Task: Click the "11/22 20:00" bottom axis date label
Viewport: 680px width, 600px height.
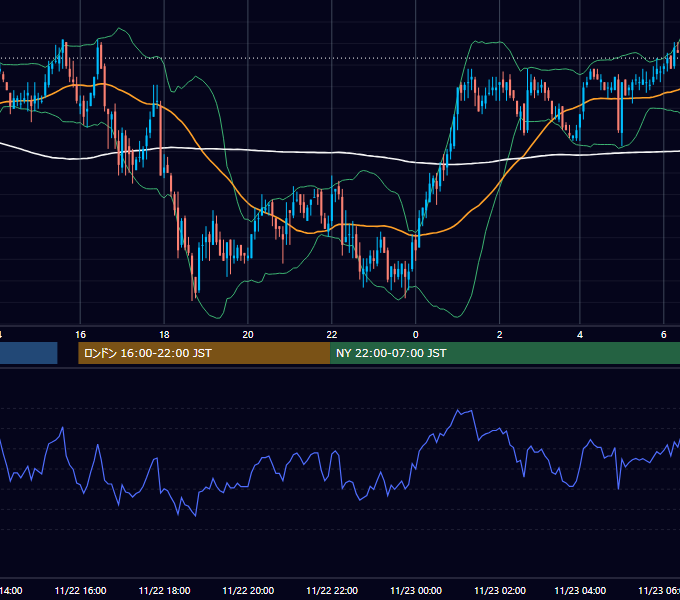Action: tap(248, 590)
